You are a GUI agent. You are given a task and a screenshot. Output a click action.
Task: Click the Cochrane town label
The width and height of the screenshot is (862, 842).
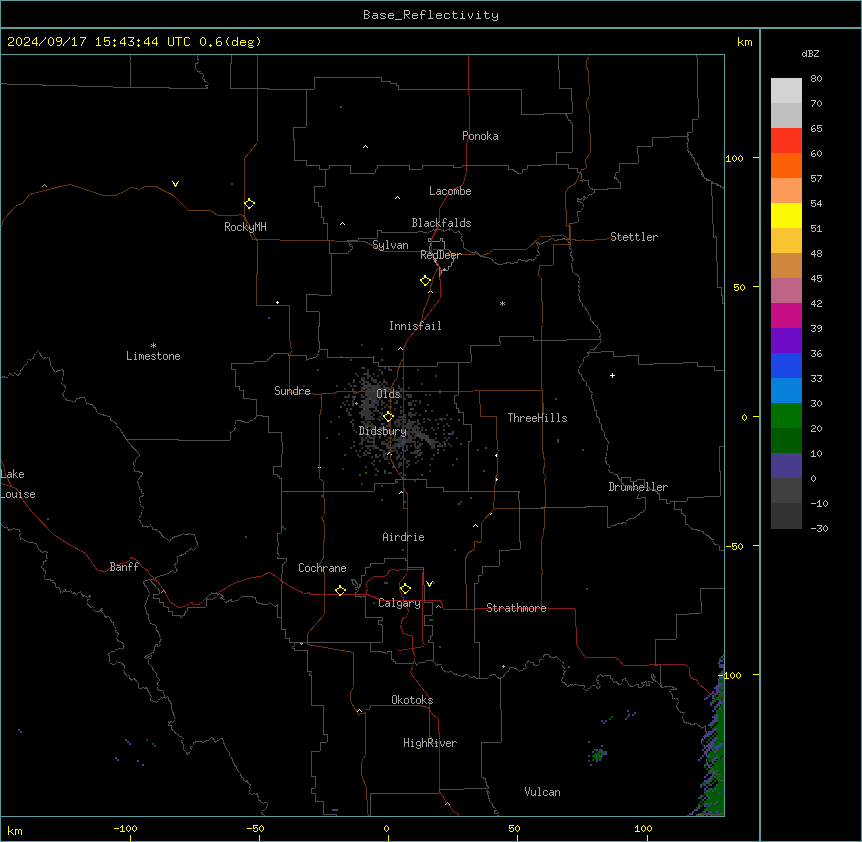[322, 568]
